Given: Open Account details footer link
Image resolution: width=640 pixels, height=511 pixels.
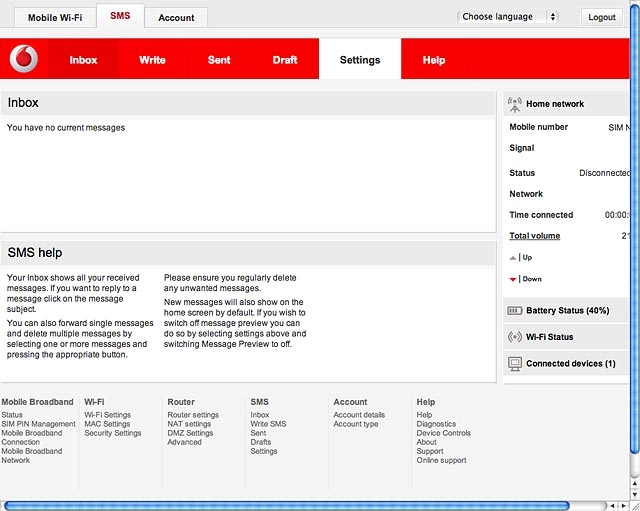Looking at the screenshot, I should 359,415.
